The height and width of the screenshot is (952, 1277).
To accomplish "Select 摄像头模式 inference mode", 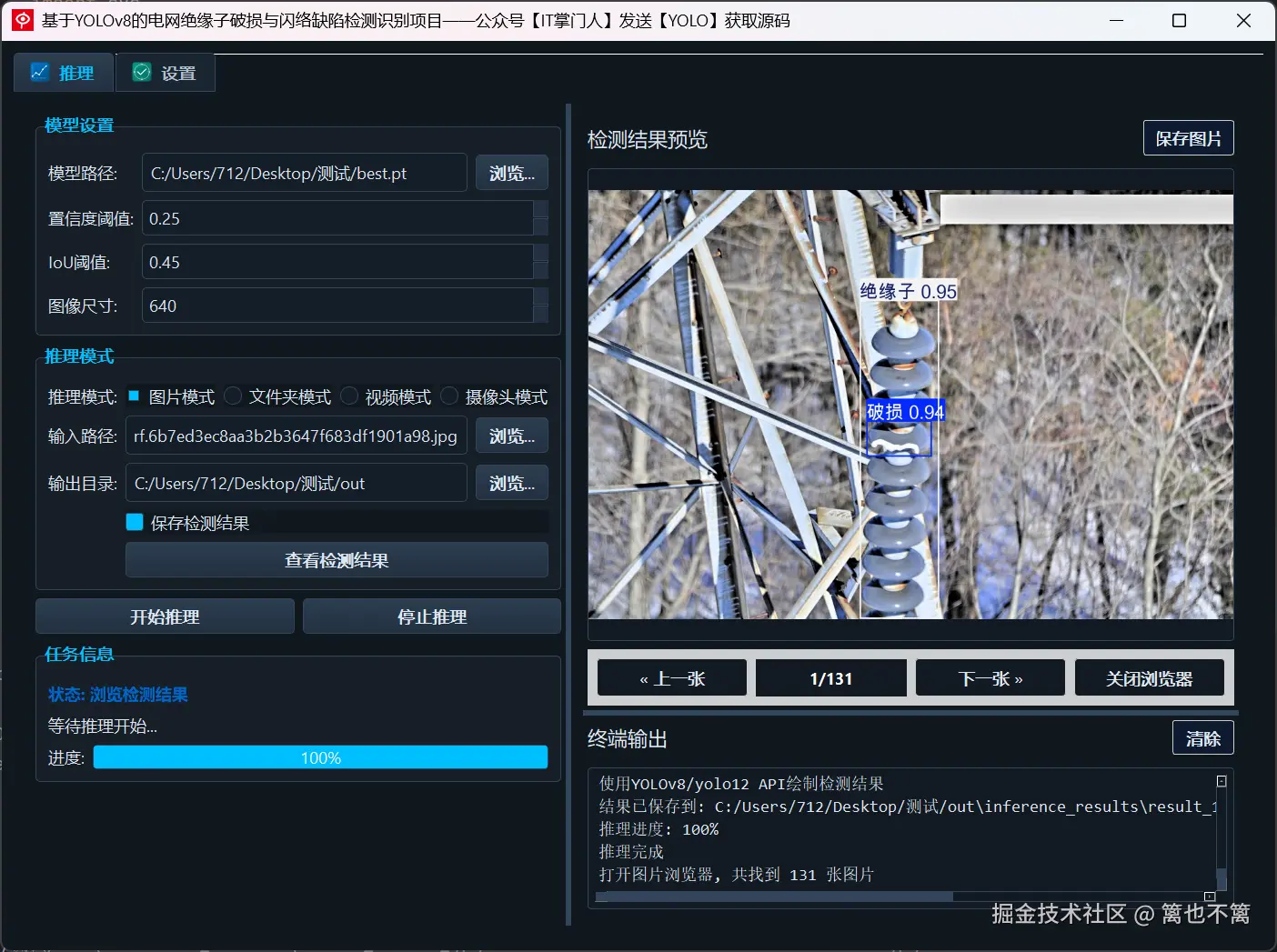I will point(494,396).
